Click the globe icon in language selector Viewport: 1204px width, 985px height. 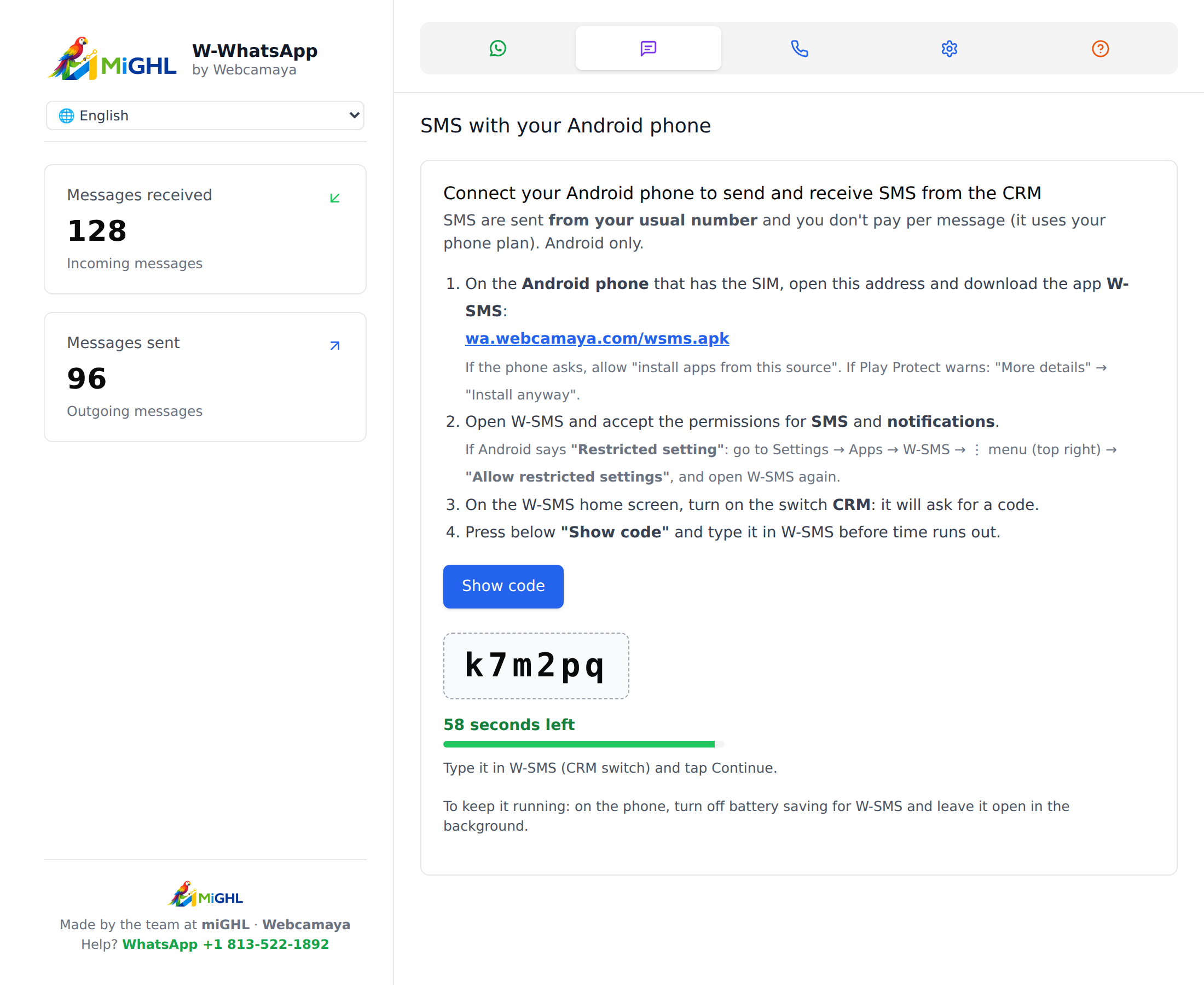(x=66, y=116)
